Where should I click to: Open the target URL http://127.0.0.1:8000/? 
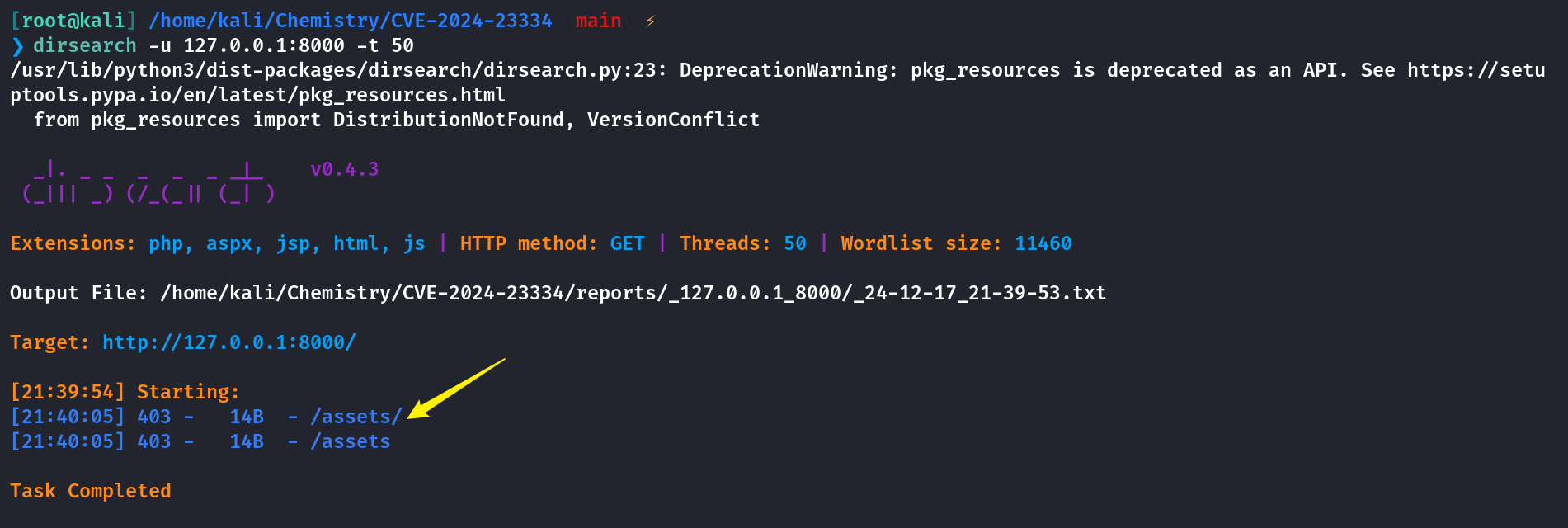click(x=229, y=342)
